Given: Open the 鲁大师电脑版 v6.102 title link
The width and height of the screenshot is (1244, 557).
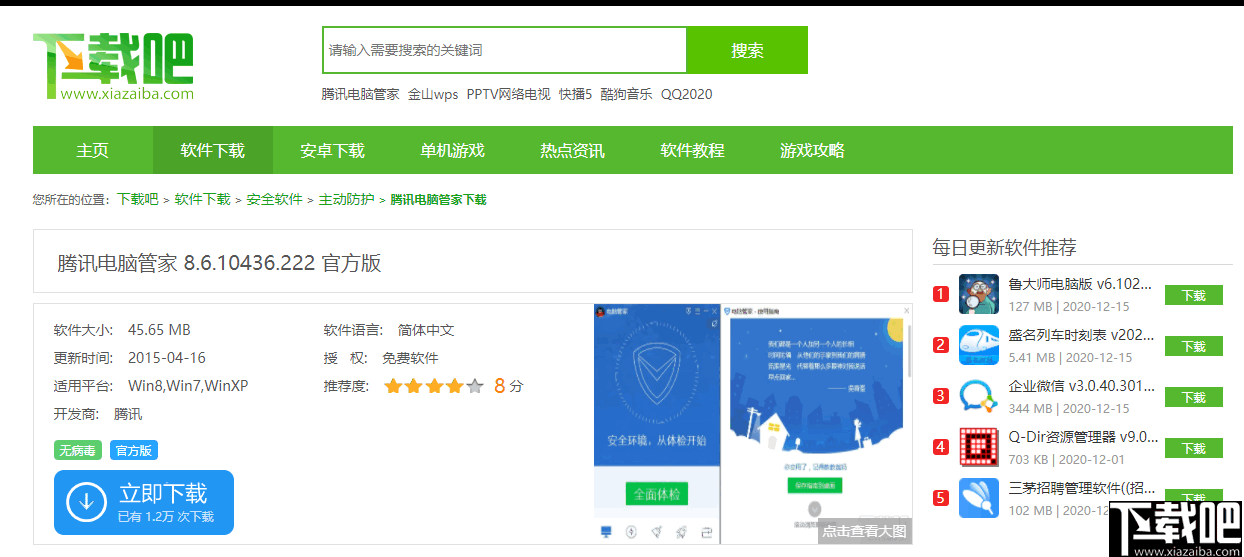Looking at the screenshot, I should [x=1081, y=283].
